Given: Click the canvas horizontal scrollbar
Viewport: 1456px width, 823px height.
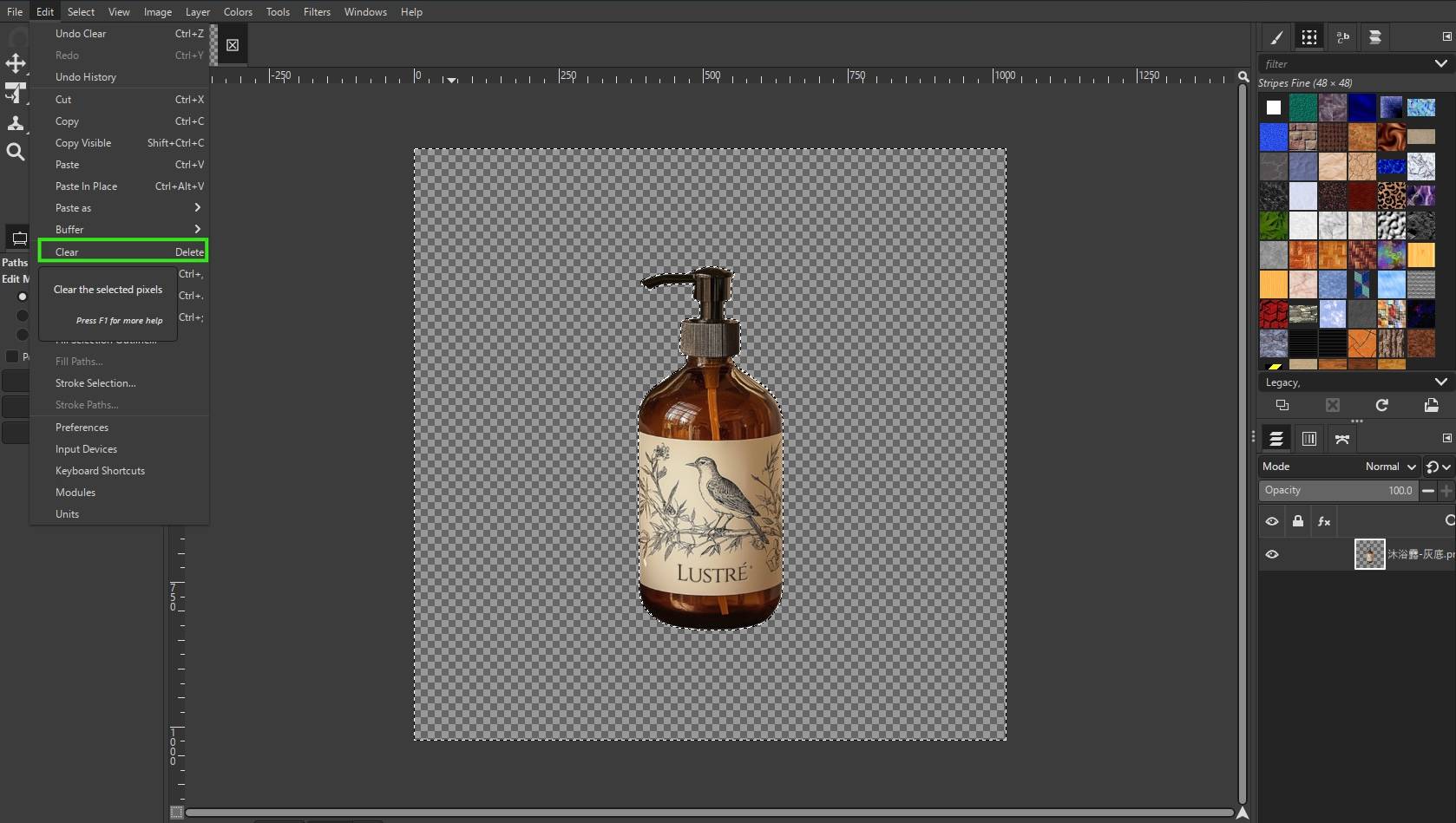Looking at the screenshot, I should (710, 813).
